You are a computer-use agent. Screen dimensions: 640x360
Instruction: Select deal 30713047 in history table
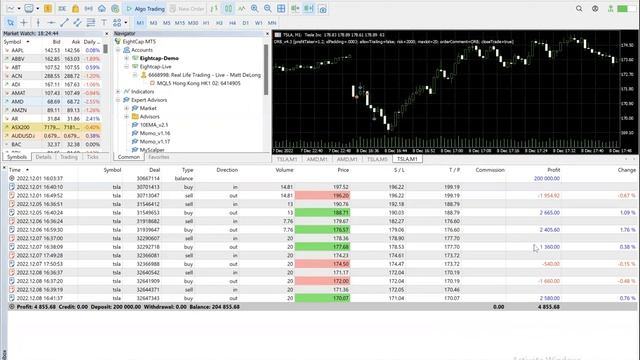point(322,196)
